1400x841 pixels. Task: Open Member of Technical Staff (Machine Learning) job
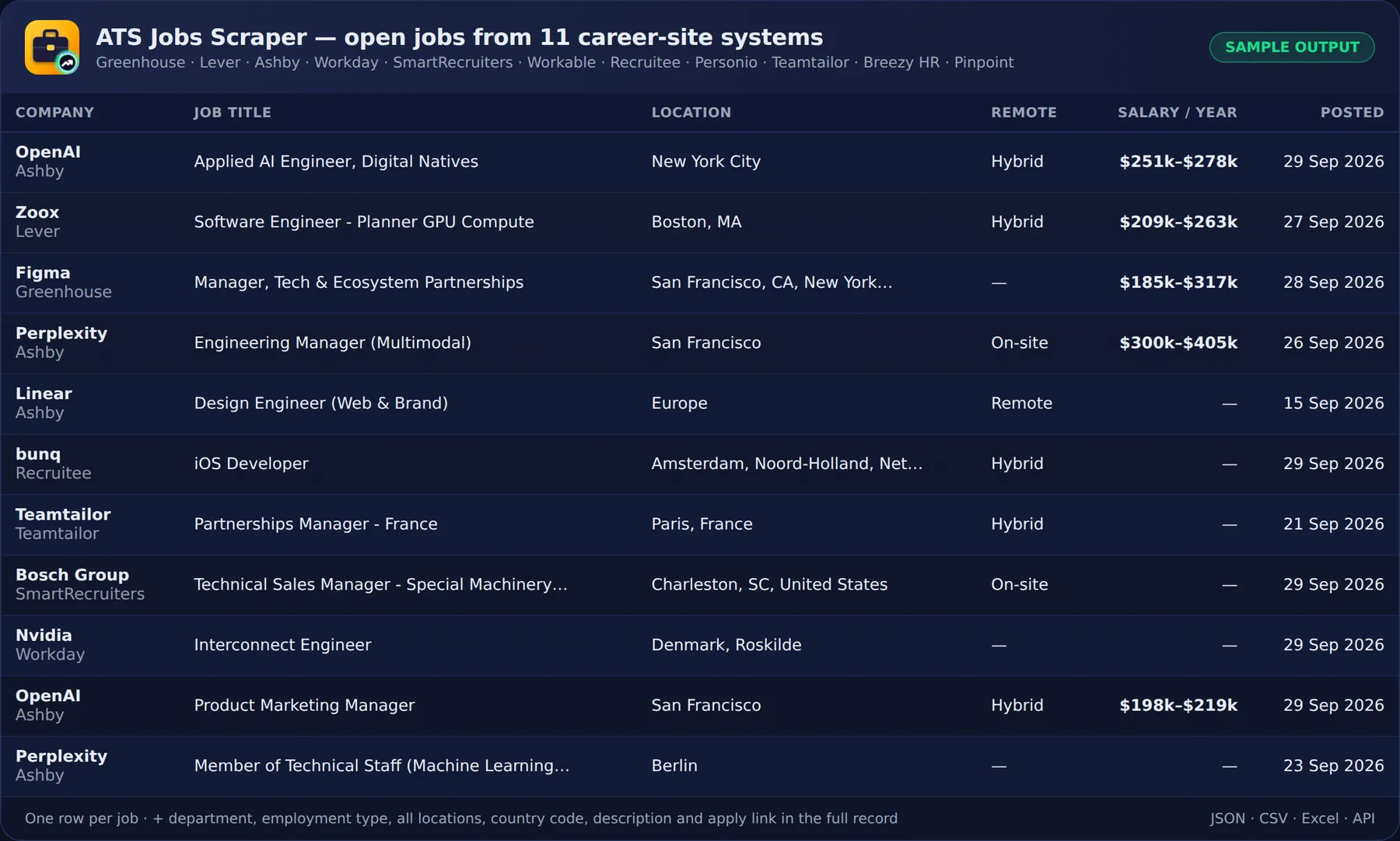(382, 766)
